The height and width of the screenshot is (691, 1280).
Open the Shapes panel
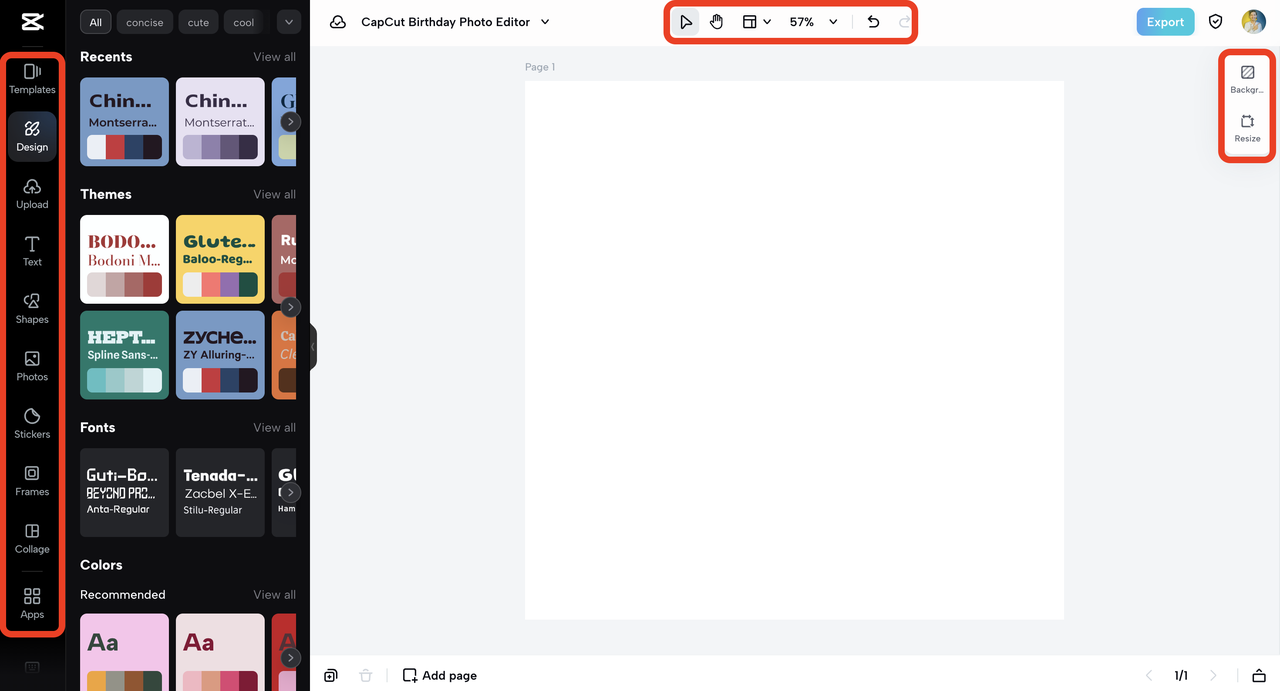[32, 309]
